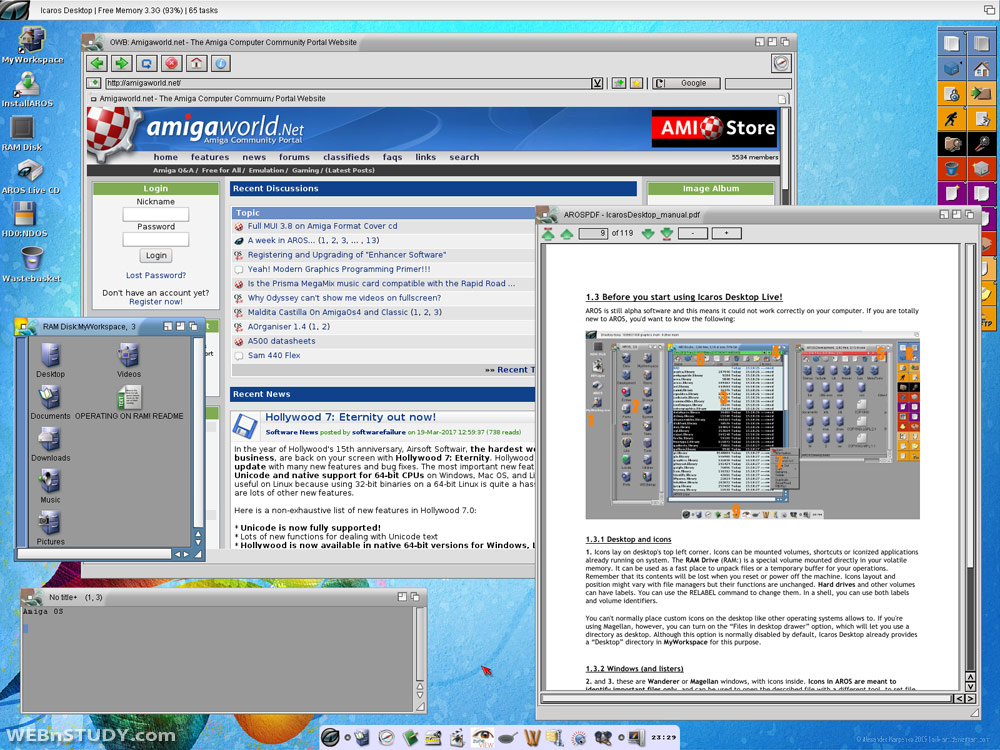Viewport: 1000px width, 750px height.
Task: Click the padlock document icon in side panel
Action: point(952,94)
